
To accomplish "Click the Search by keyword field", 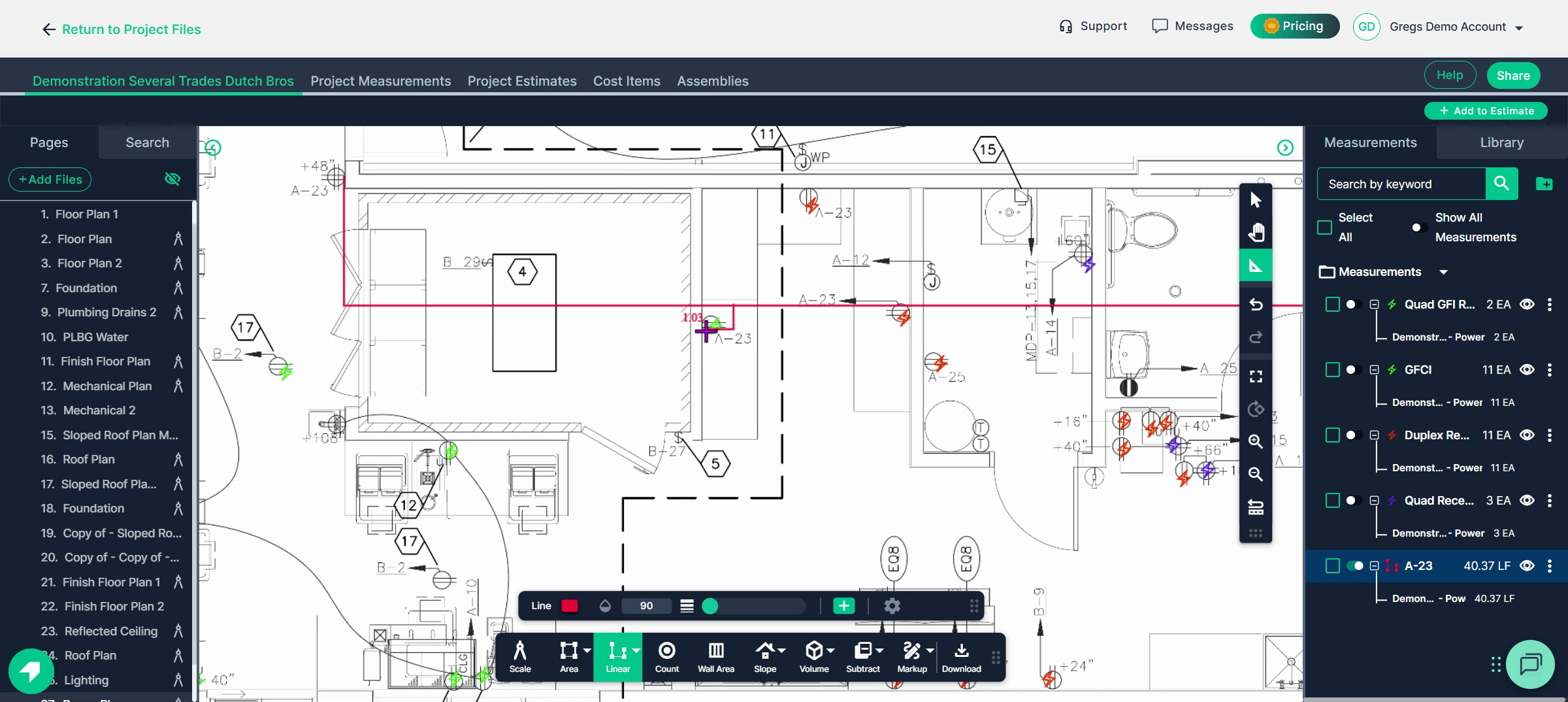I will pos(1401,184).
